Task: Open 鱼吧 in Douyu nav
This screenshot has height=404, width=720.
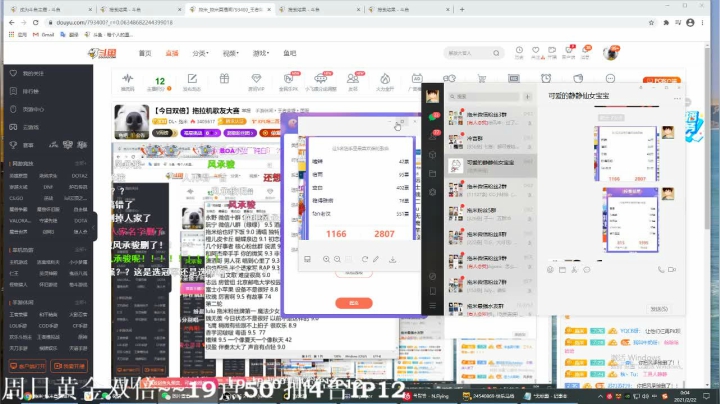Action: [289, 53]
